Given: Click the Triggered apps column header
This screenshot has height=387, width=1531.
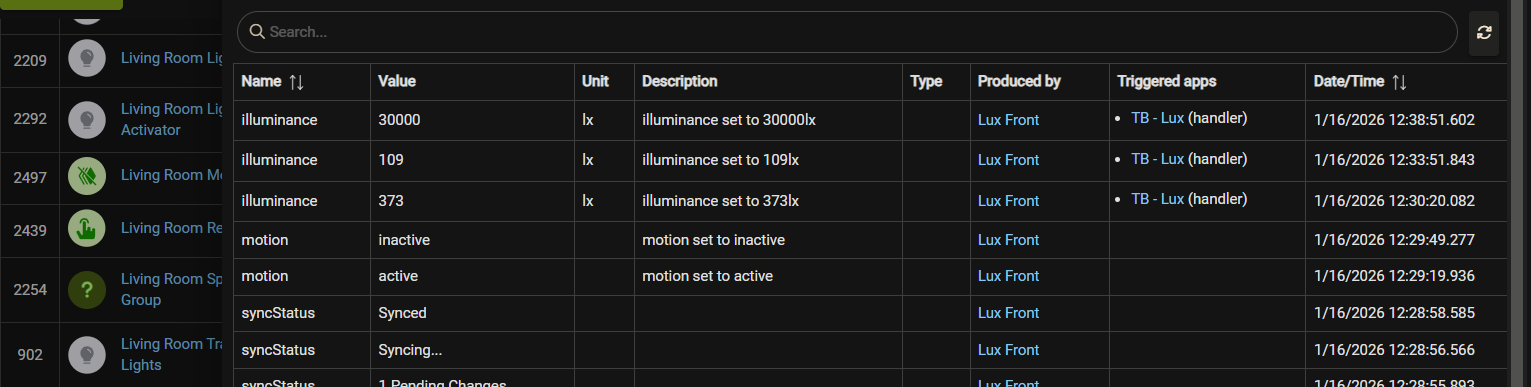Looking at the screenshot, I should (x=1167, y=82).
